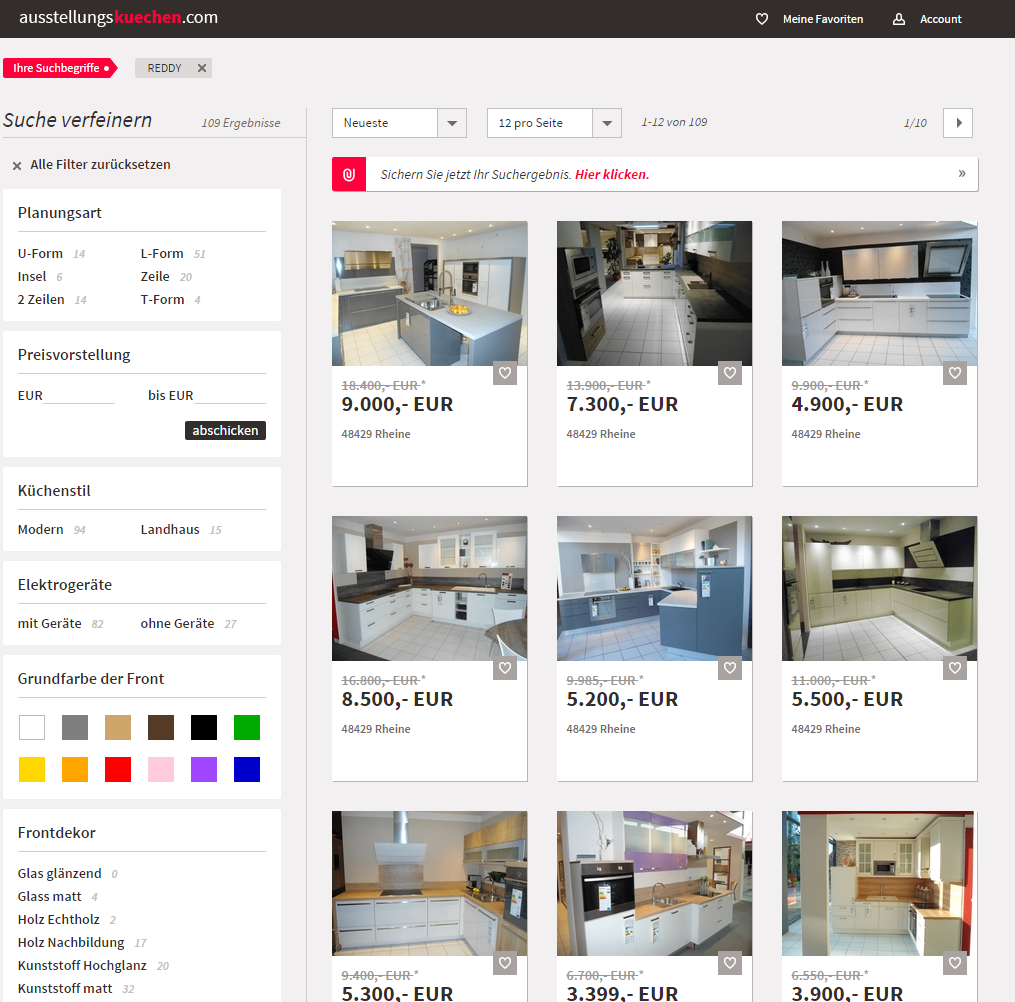Open the 9.000,- EUR kitchen photo
Viewport: 1015px width, 1002px height.
click(430, 294)
